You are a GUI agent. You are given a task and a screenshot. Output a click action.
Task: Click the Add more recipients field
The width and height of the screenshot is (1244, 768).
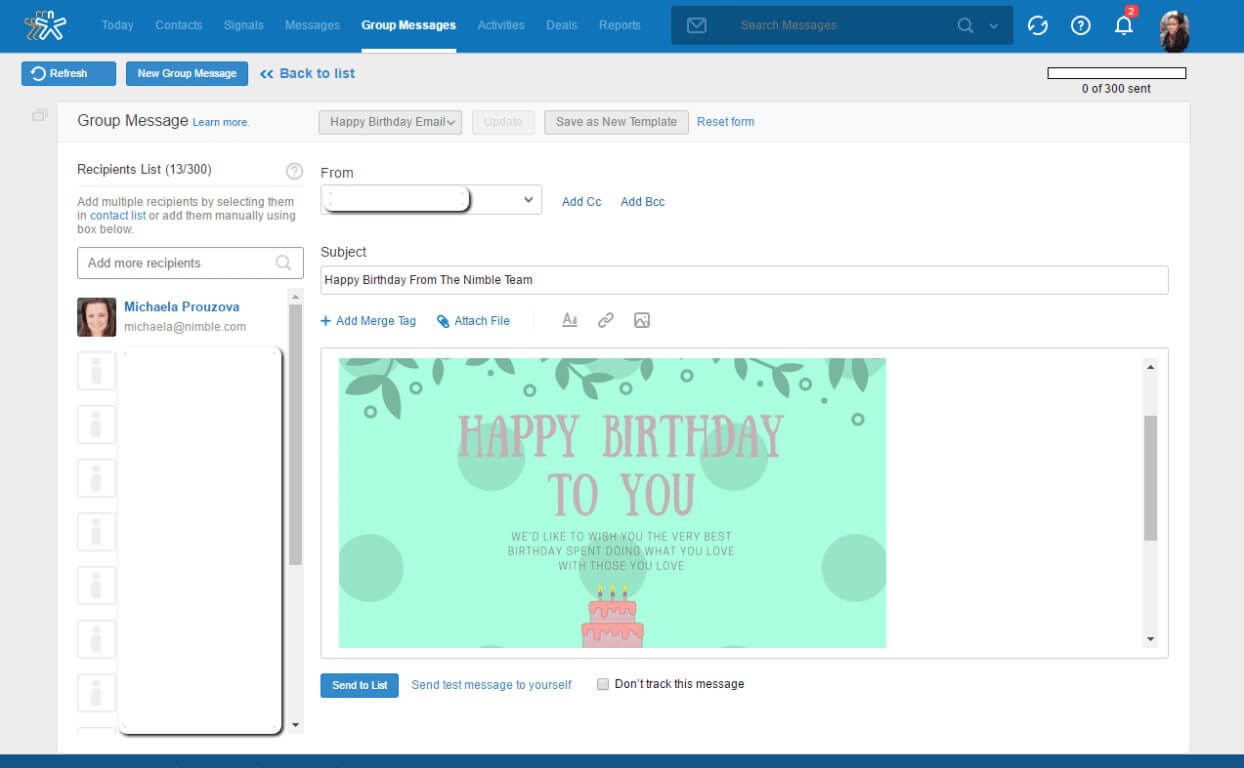pos(178,263)
